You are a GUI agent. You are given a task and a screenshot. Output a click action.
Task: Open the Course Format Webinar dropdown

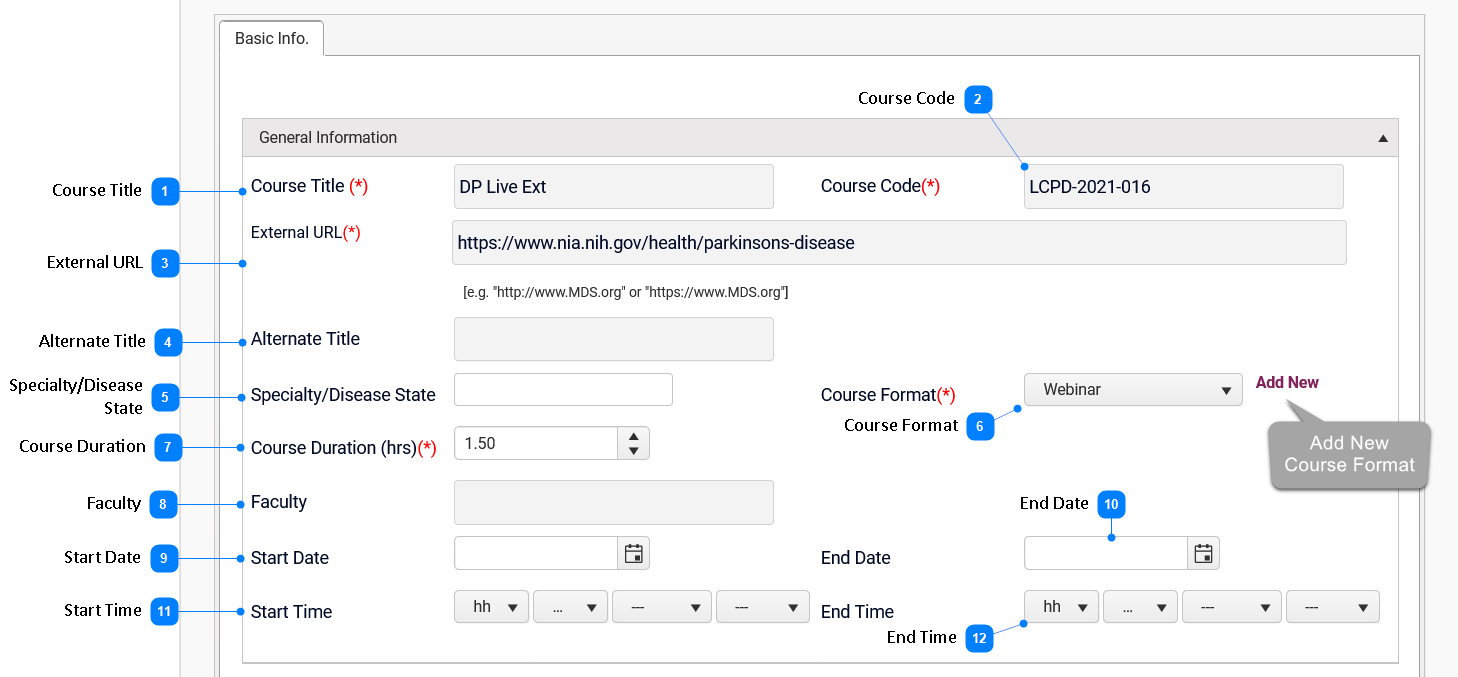tap(1132, 390)
